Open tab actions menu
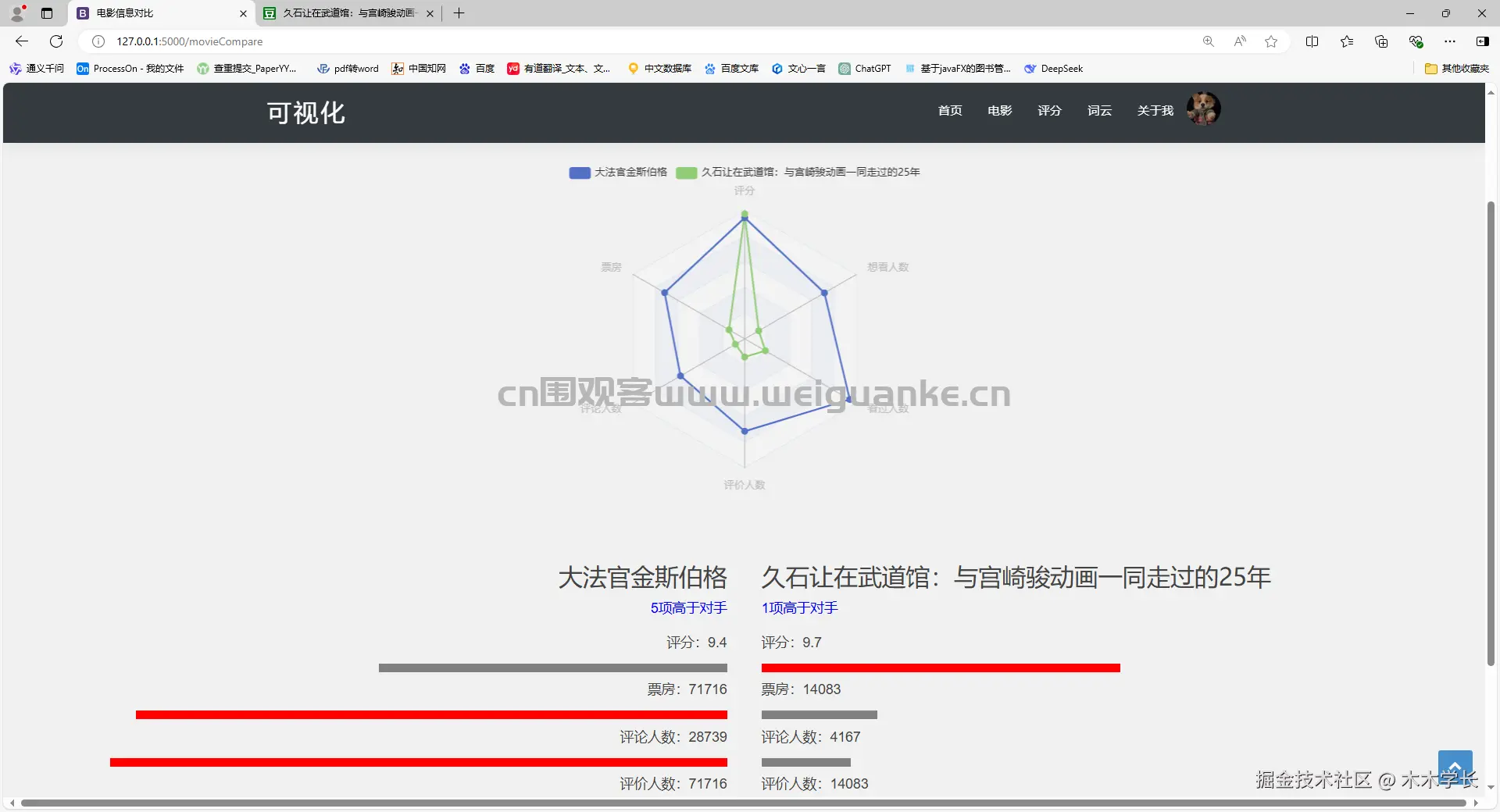The height and width of the screenshot is (812, 1500). pos(47,13)
